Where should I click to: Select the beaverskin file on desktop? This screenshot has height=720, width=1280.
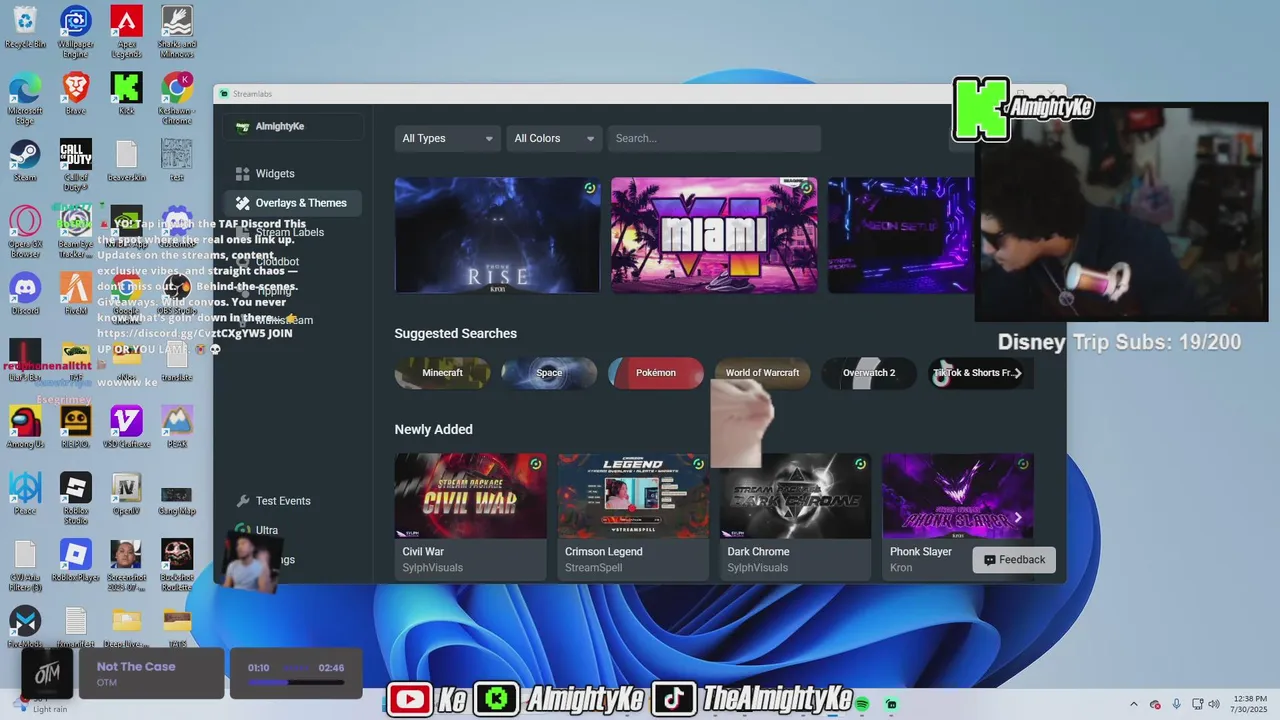tap(126, 161)
